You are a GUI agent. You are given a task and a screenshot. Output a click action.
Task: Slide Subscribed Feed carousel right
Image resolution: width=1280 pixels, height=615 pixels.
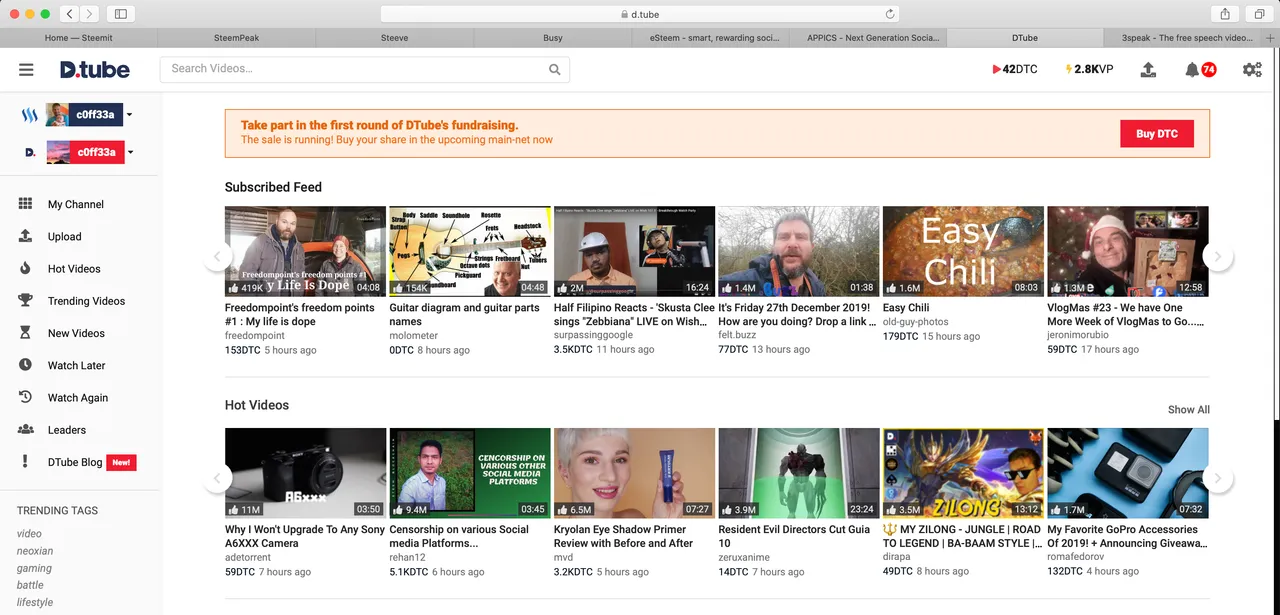coord(1217,256)
